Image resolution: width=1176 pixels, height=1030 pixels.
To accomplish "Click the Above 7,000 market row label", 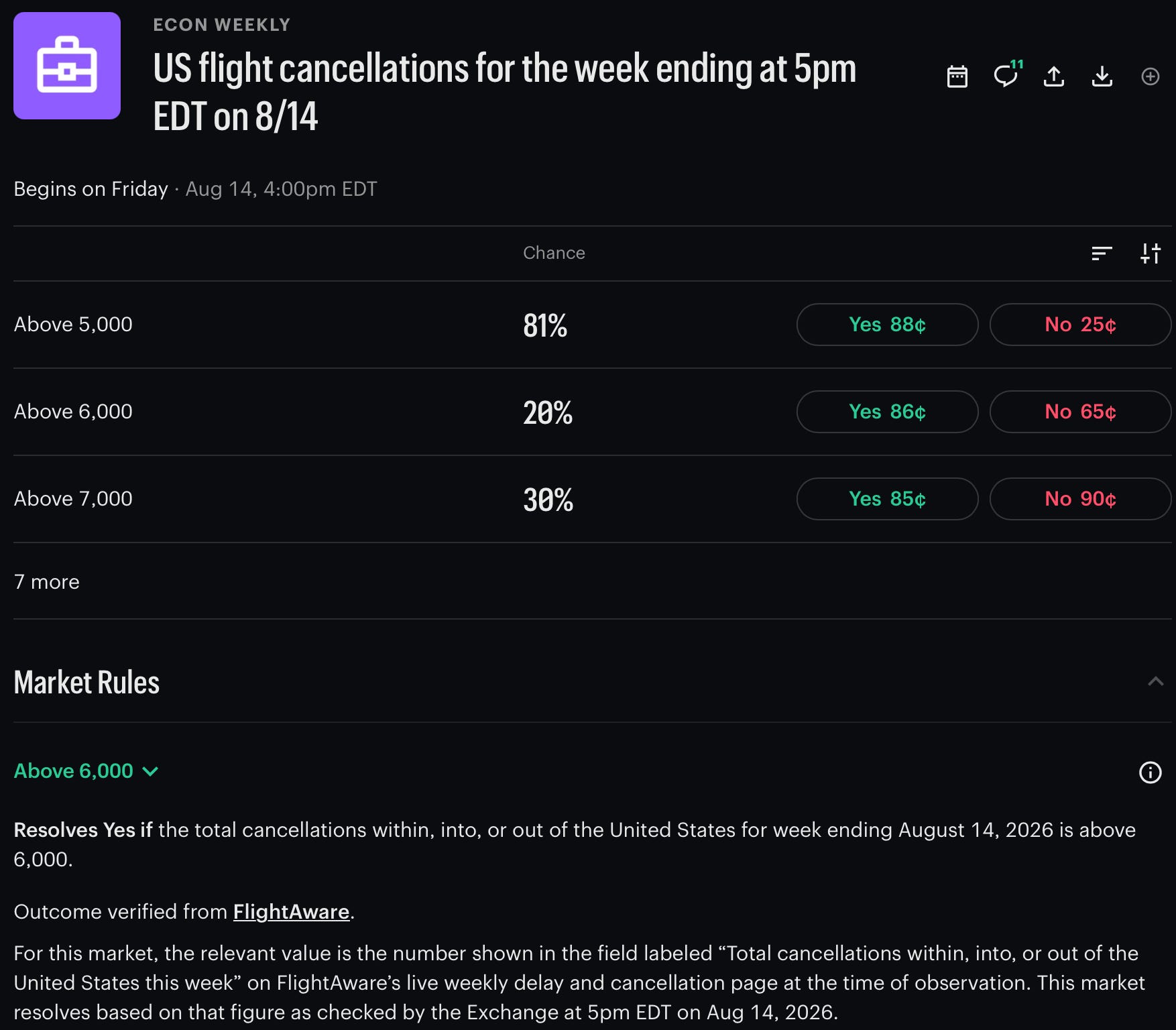I will pyautogui.click(x=73, y=499).
